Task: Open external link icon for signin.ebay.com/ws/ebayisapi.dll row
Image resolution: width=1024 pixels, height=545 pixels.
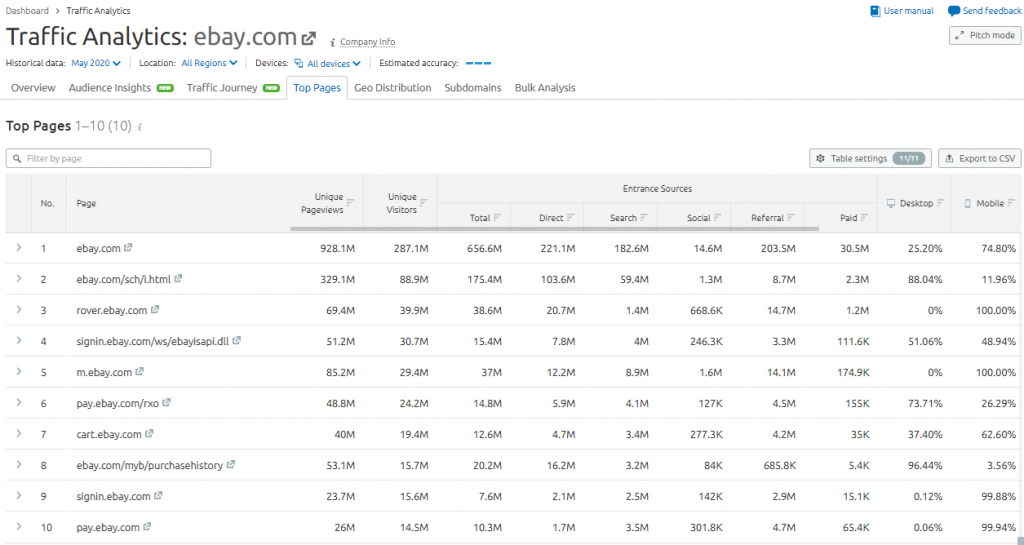Action: 236,341
